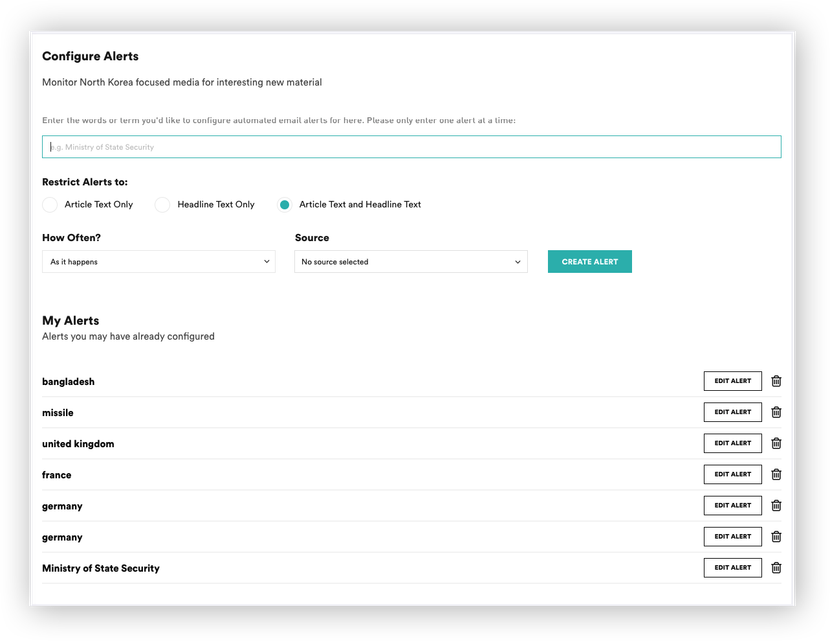
Task: Click the trash icon for missile alert
Action: tap(776, 412)
